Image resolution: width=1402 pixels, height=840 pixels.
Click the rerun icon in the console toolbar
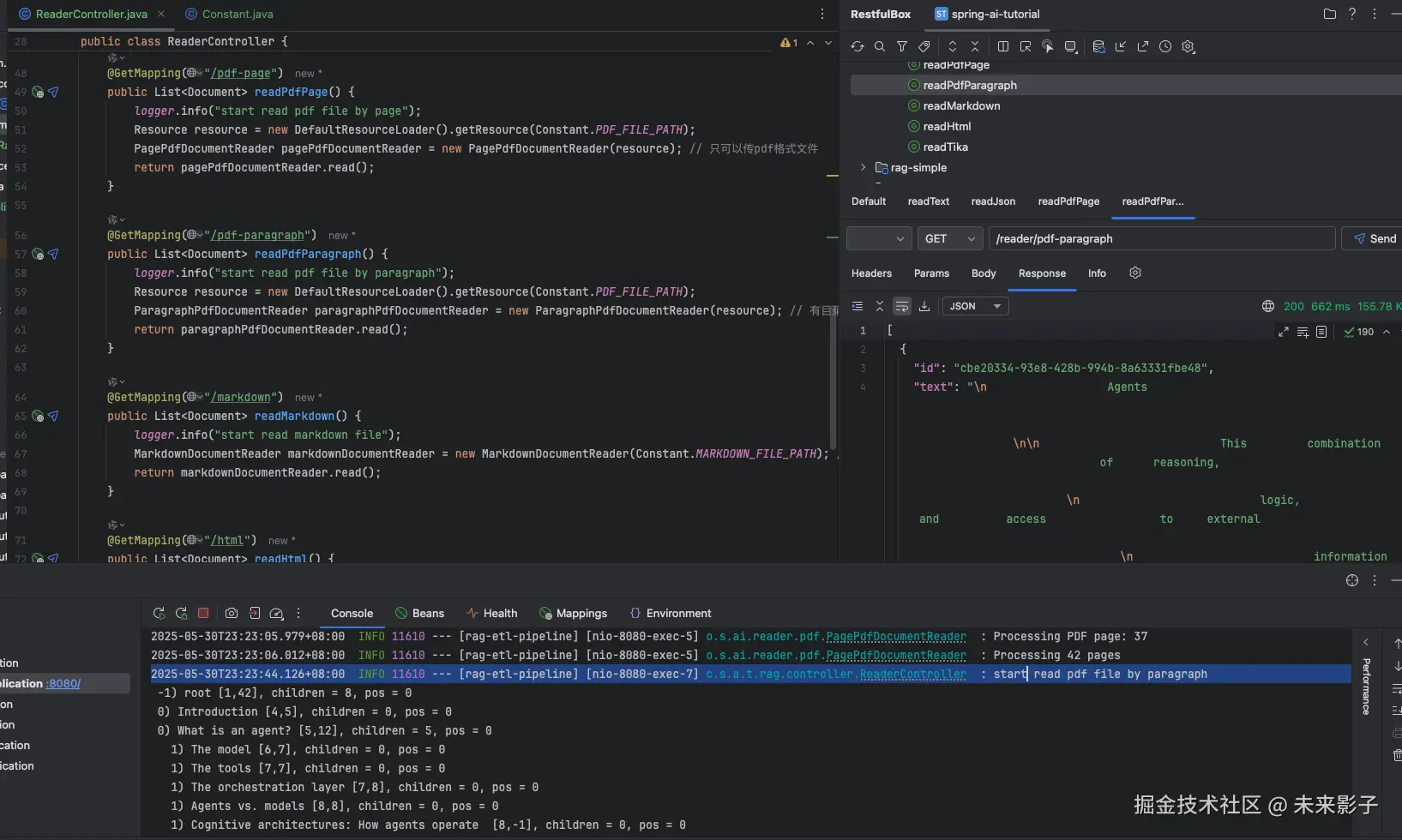159,613
